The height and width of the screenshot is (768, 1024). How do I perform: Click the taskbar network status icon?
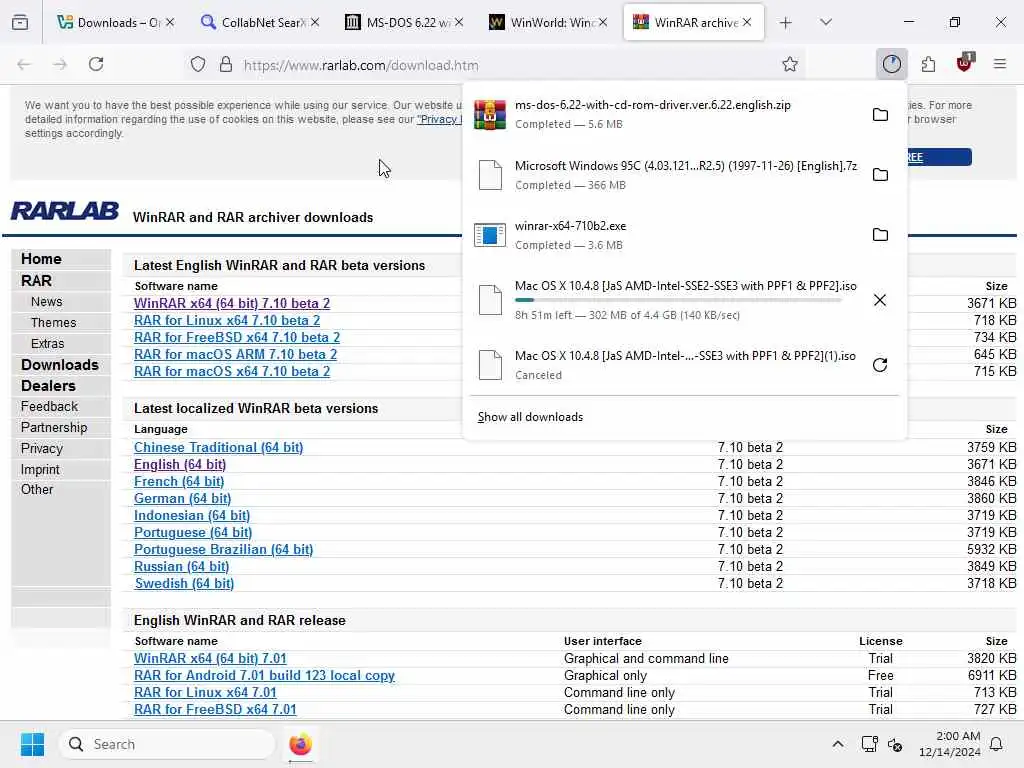pos(869,744)
